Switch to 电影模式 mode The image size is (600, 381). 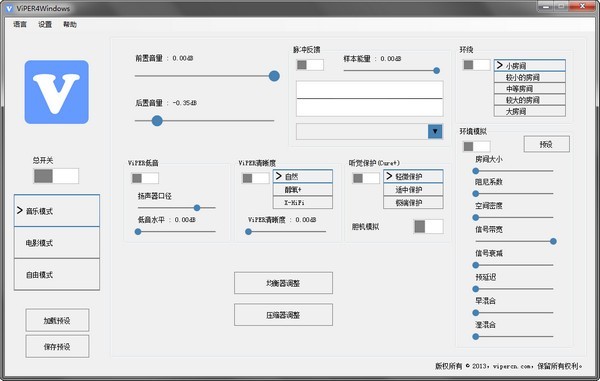57,243
